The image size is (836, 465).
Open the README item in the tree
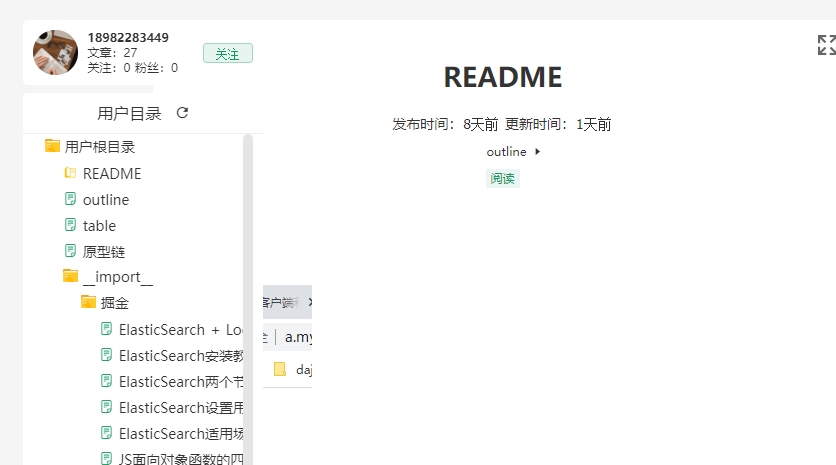coord(111,173)
